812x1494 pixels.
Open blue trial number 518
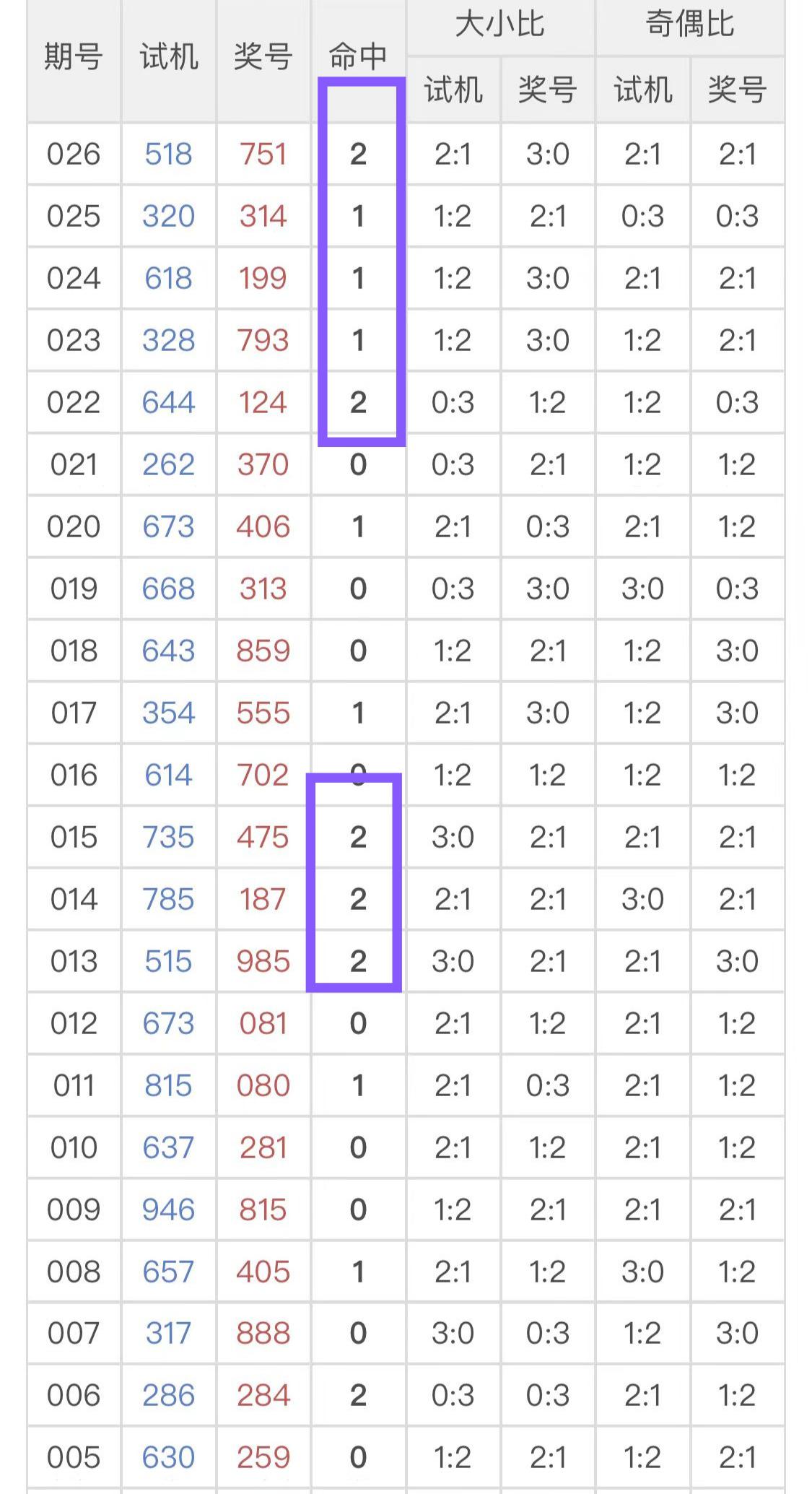168,154
